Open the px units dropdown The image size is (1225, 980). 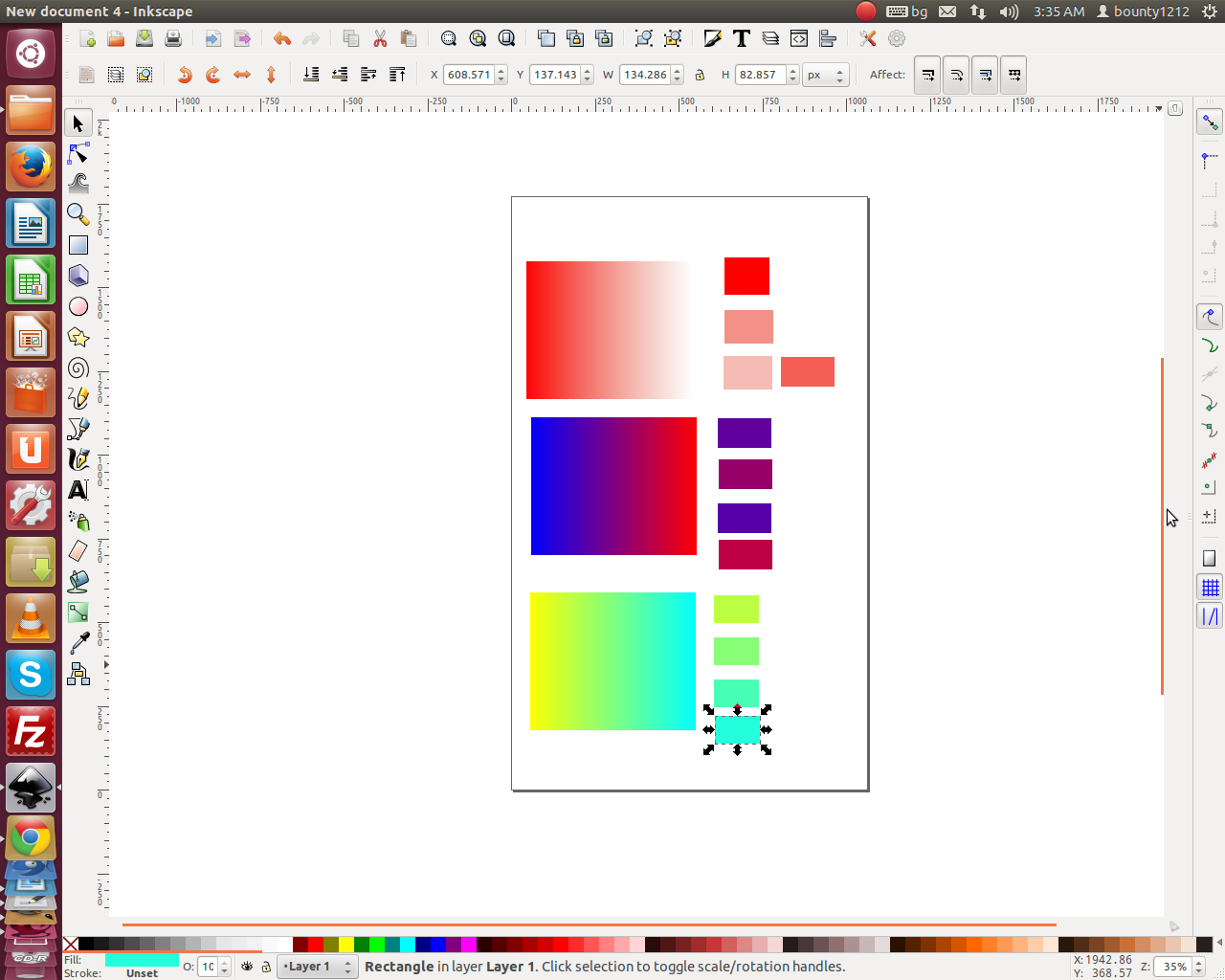click(826, 75)
